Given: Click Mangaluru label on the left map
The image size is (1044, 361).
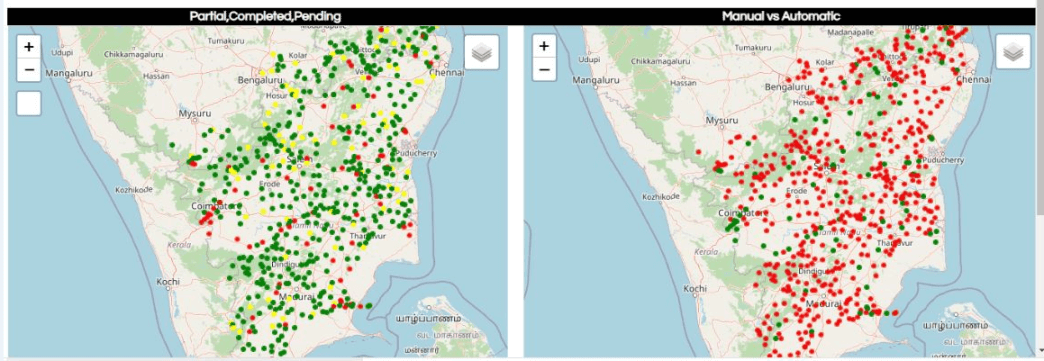Looking at the screenshot, I should click(69, 73).
